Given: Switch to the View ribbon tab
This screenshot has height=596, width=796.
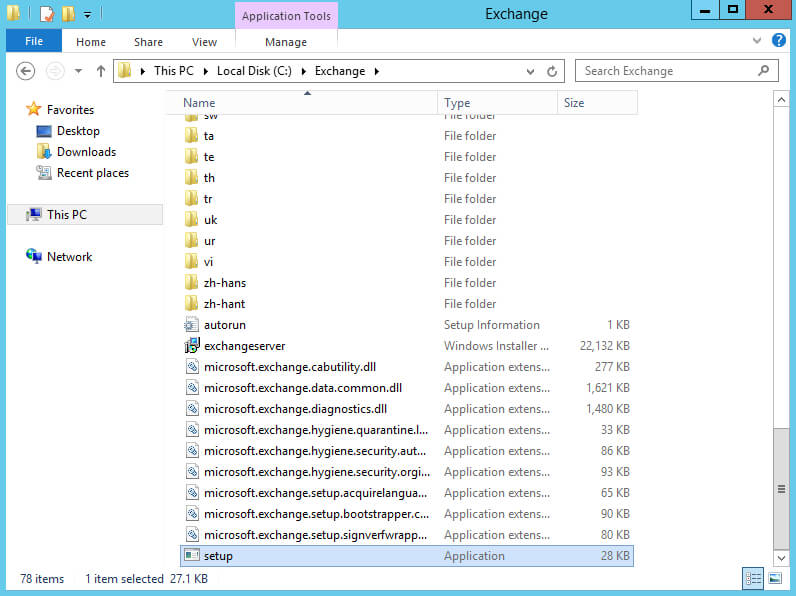Looking at the screenshot, I should (x=204, y=42).
